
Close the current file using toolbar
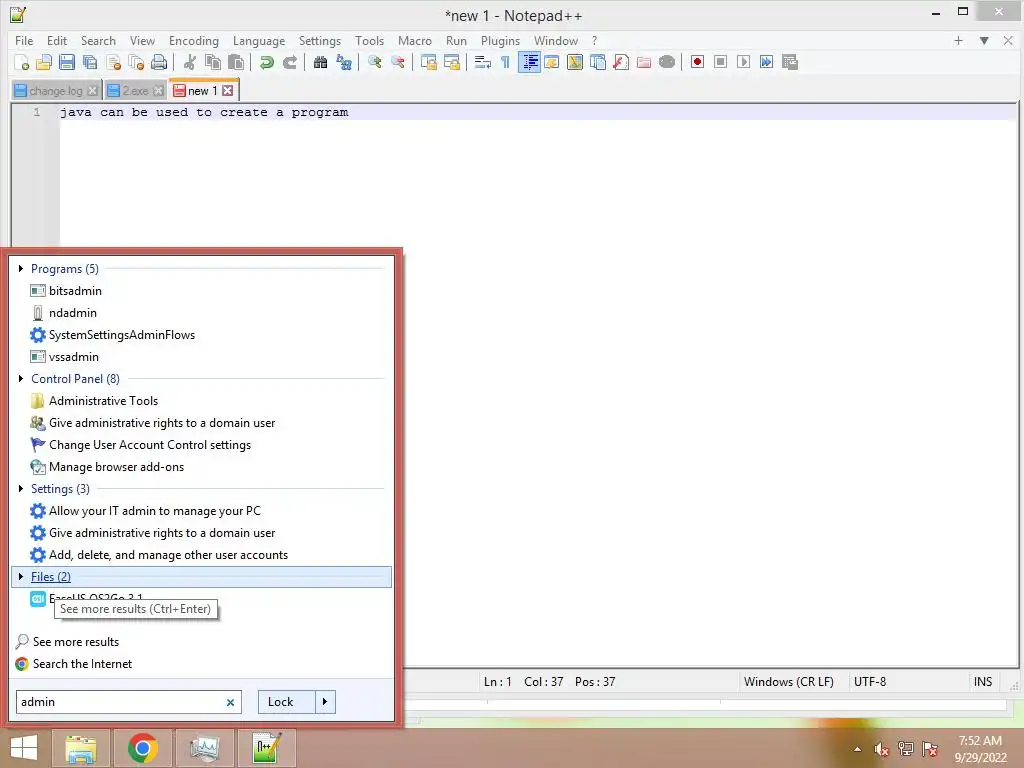pyautogui.click(x=113, y=62)
